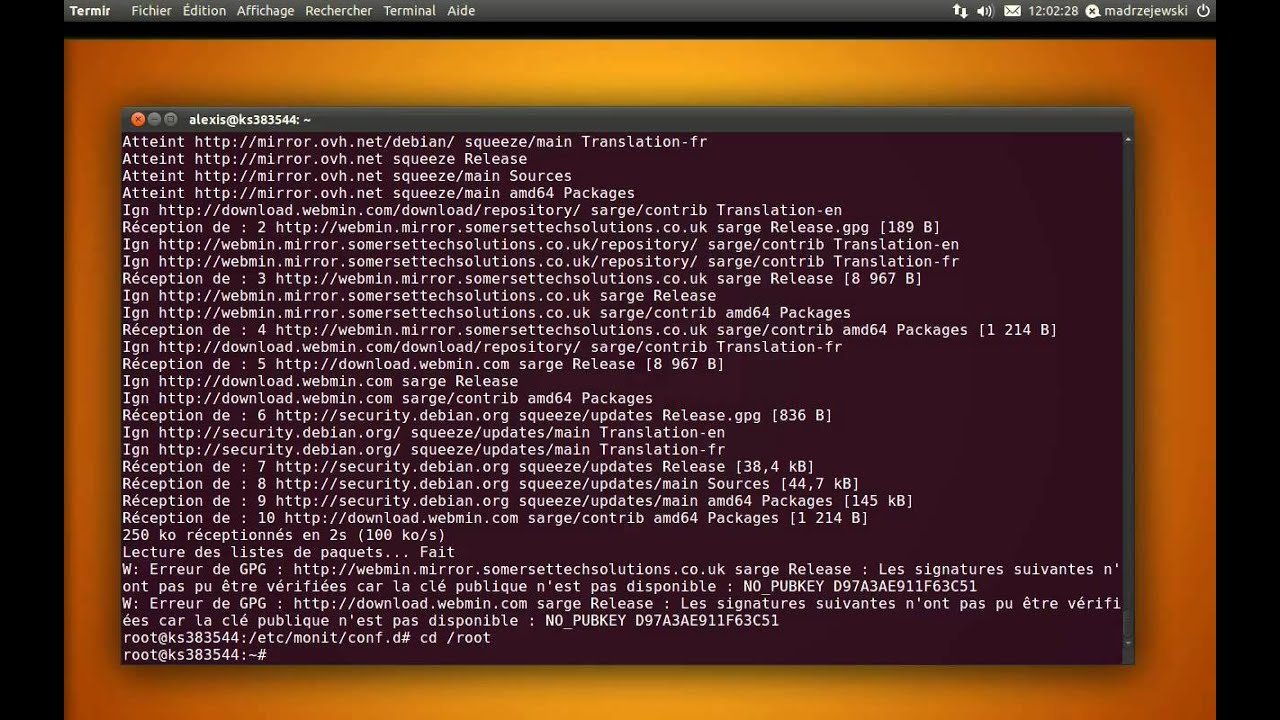1280x720 pixels.
Task: Maximize the terminal window
Action: point(170,119)
